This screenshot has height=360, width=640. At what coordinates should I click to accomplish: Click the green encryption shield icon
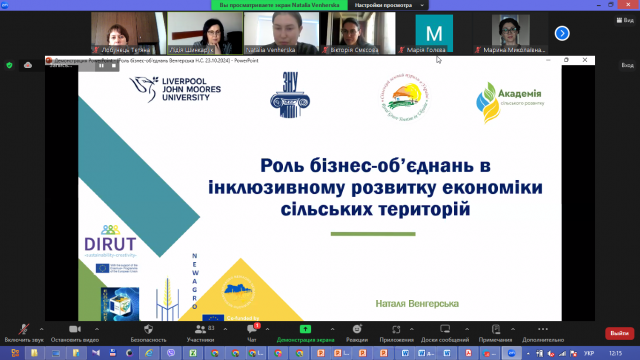coord(9,65)
